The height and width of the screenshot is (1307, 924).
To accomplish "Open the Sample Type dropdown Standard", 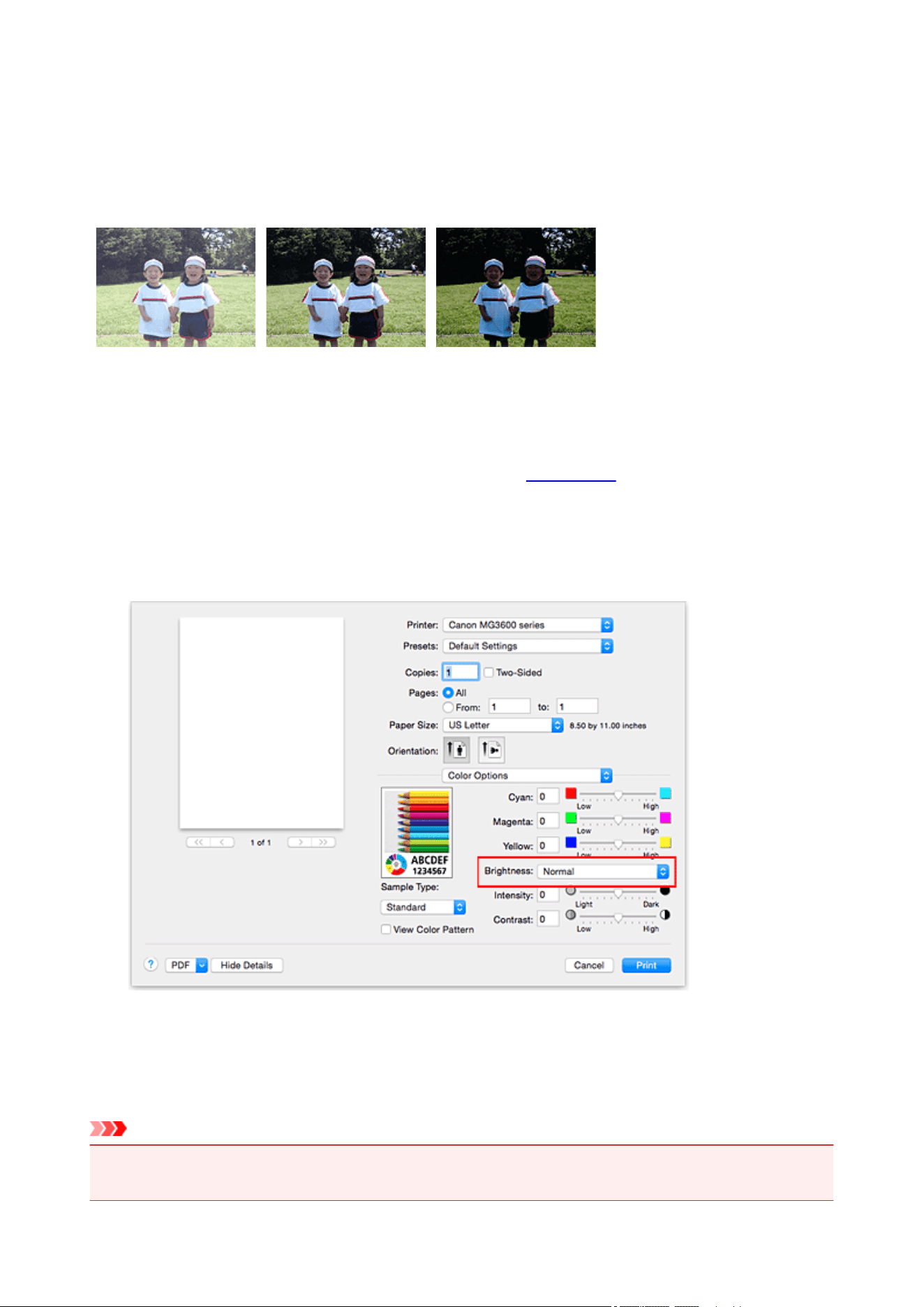I will [x=423, y=907].
